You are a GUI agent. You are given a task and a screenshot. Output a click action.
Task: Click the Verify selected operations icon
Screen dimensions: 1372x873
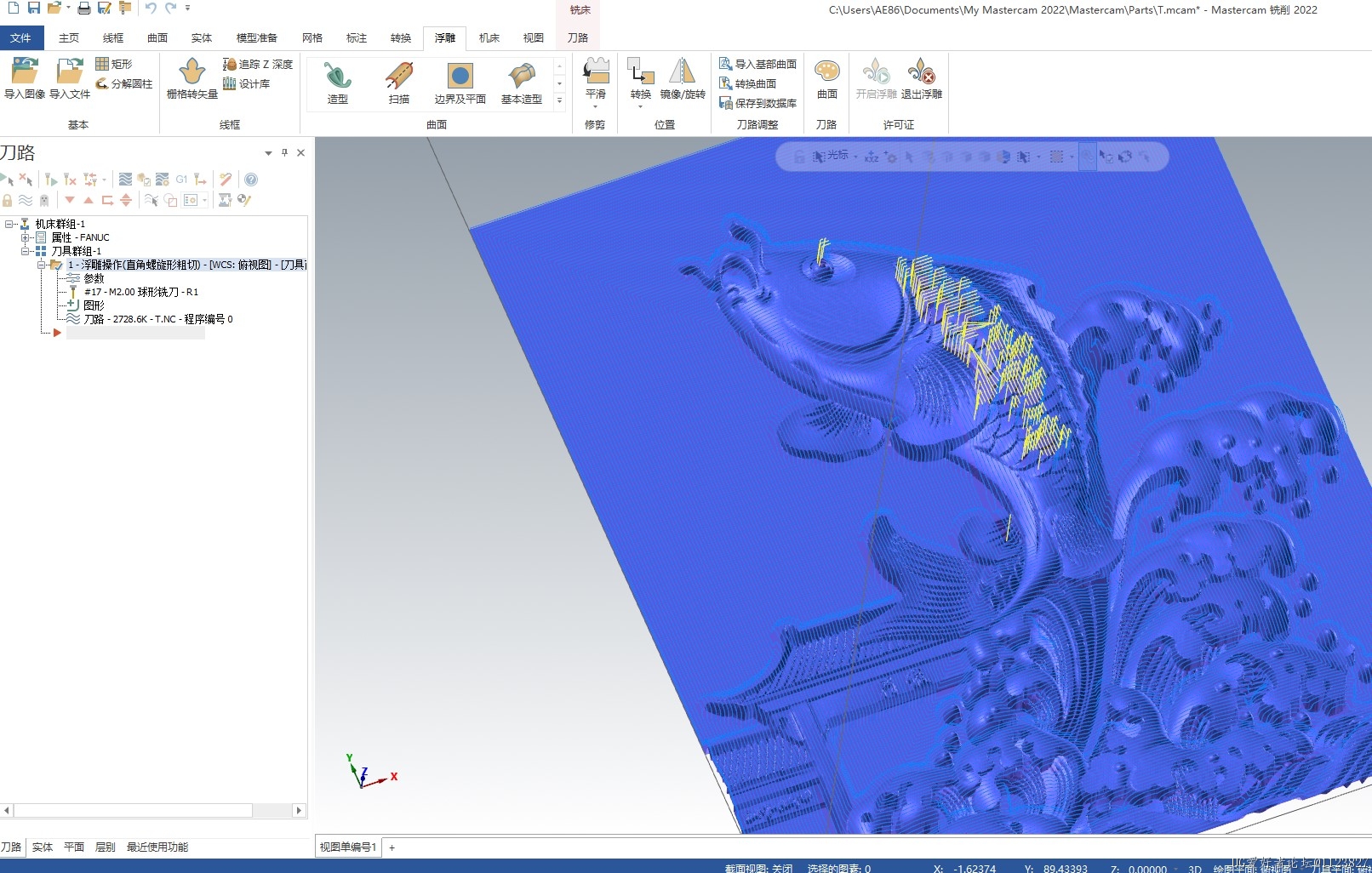(144, 180)
